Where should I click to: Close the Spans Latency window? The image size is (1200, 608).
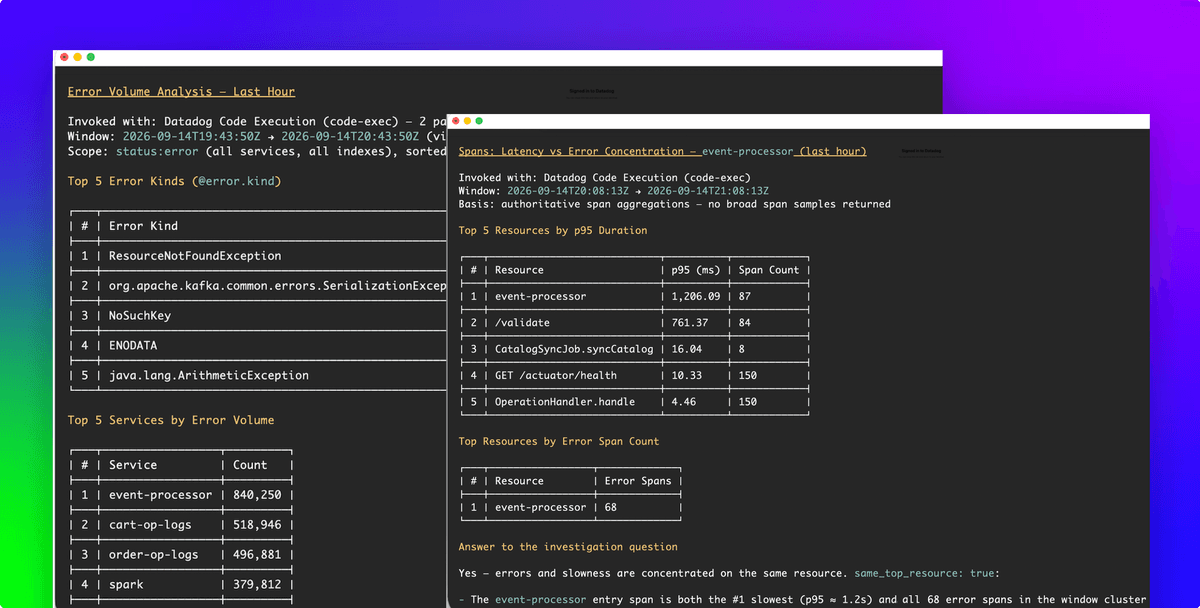click(x=454, y=121)
